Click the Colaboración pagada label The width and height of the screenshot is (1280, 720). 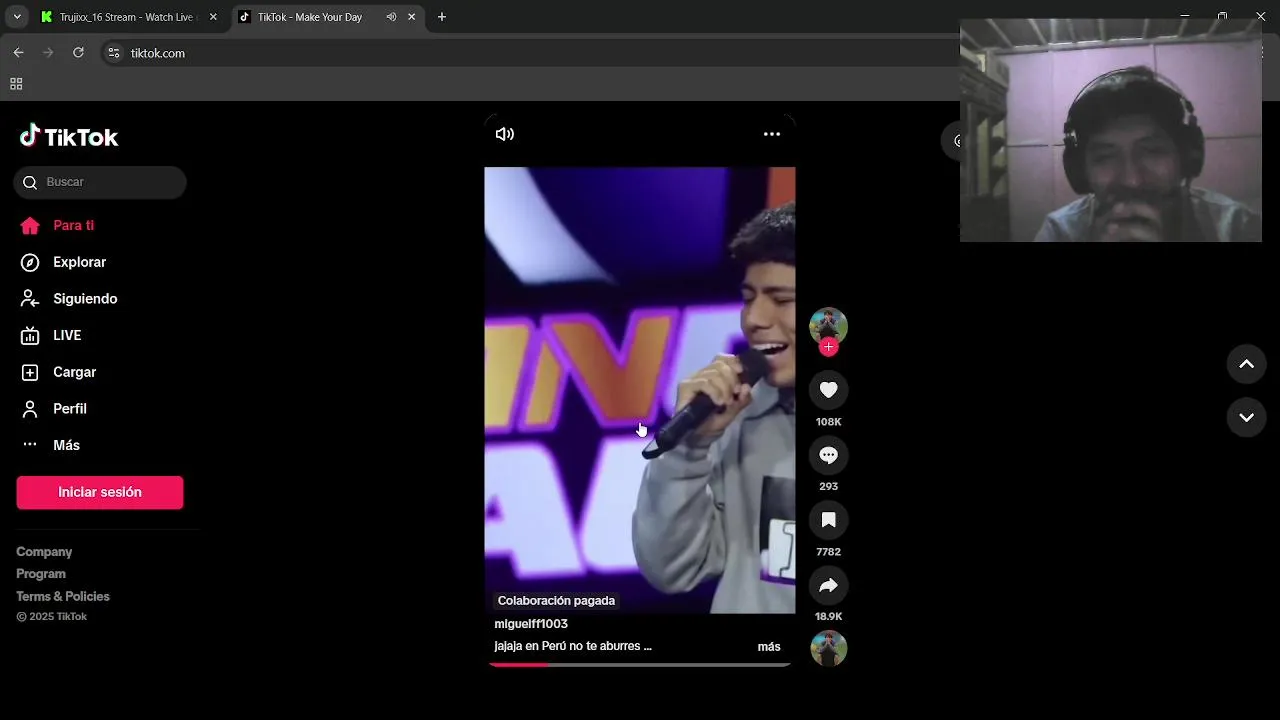556,601
